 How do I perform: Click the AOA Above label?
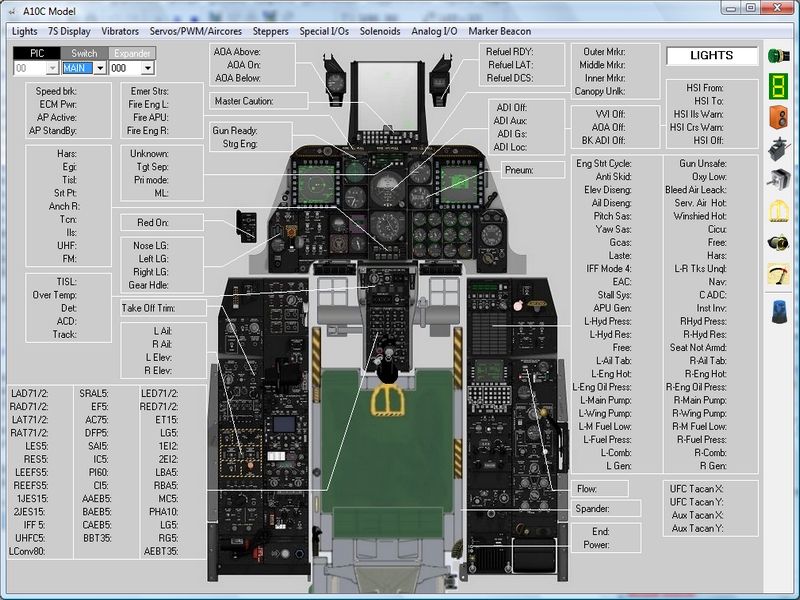(237, 52)
